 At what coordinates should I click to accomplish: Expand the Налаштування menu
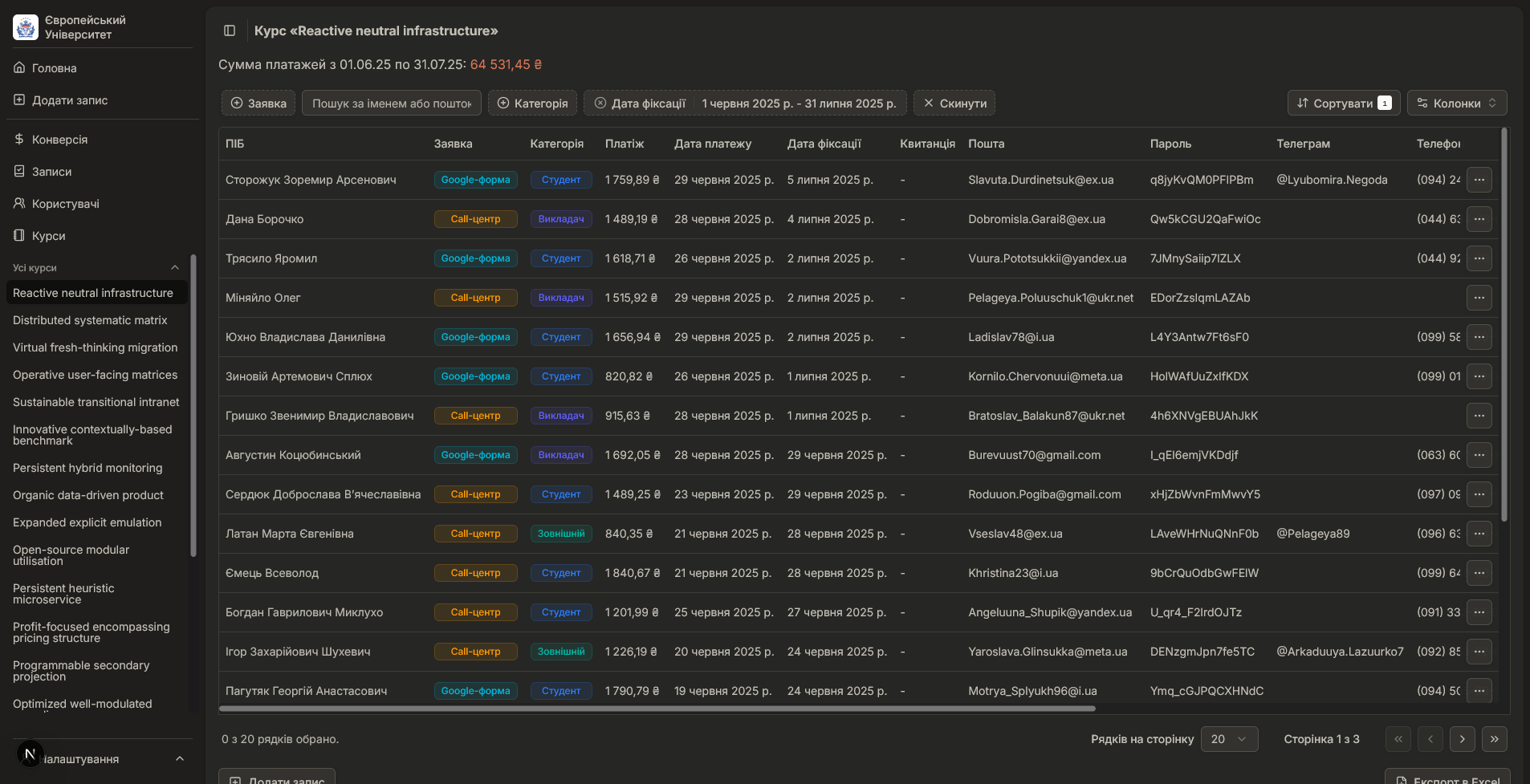pyautogui.click(x=180, y=759)
